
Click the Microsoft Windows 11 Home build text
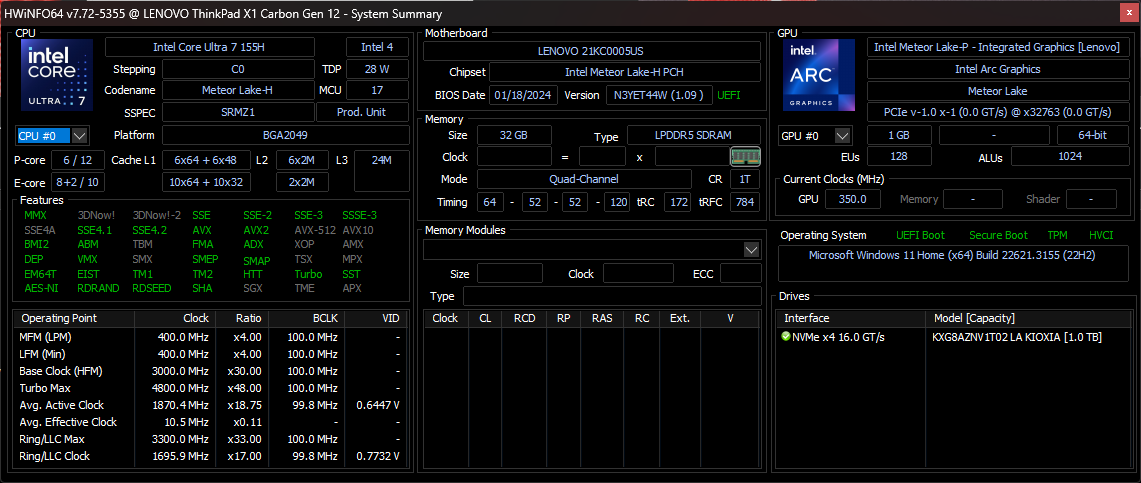953,256
